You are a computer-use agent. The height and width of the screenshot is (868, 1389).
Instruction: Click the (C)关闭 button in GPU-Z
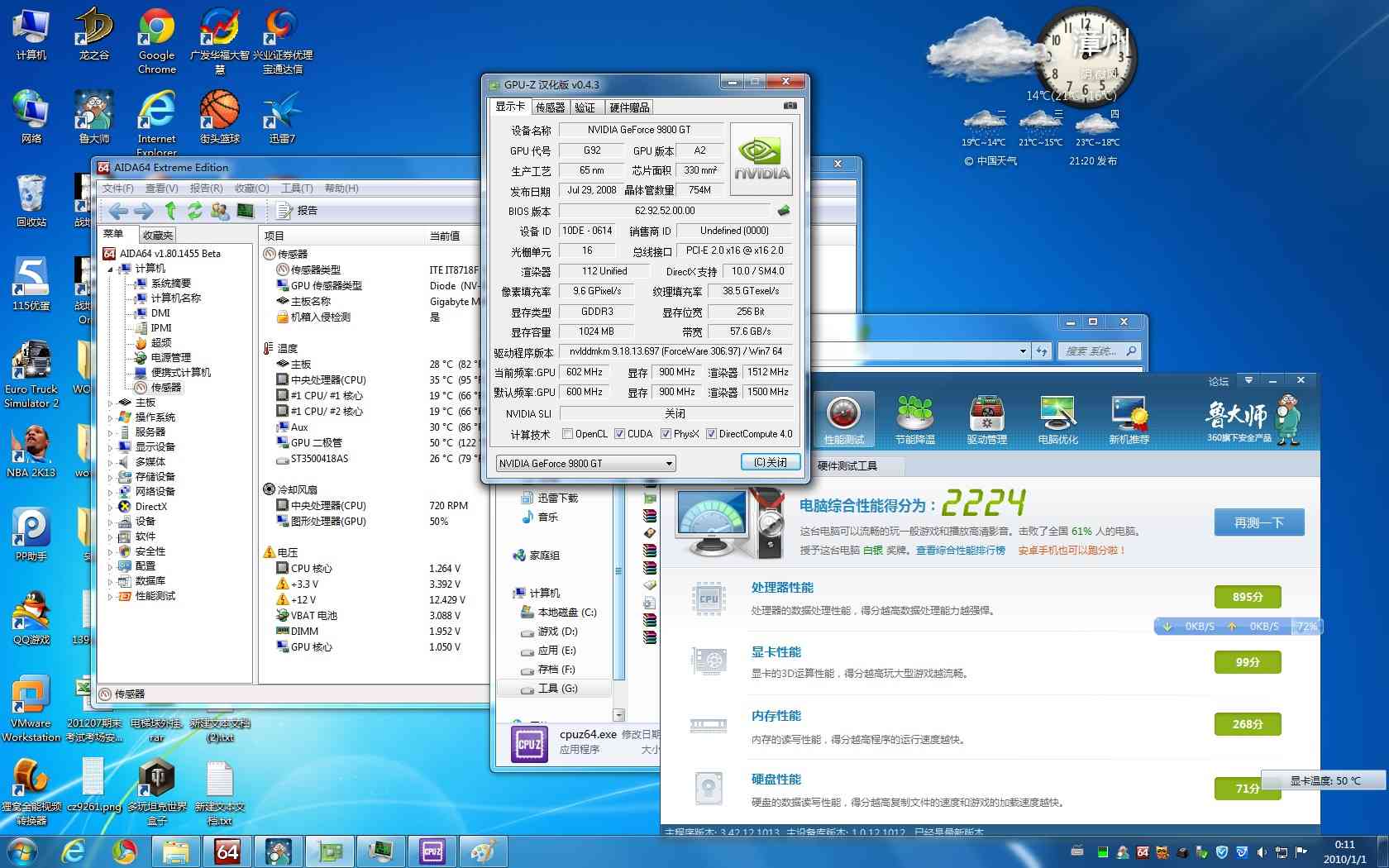coord(771,462)
